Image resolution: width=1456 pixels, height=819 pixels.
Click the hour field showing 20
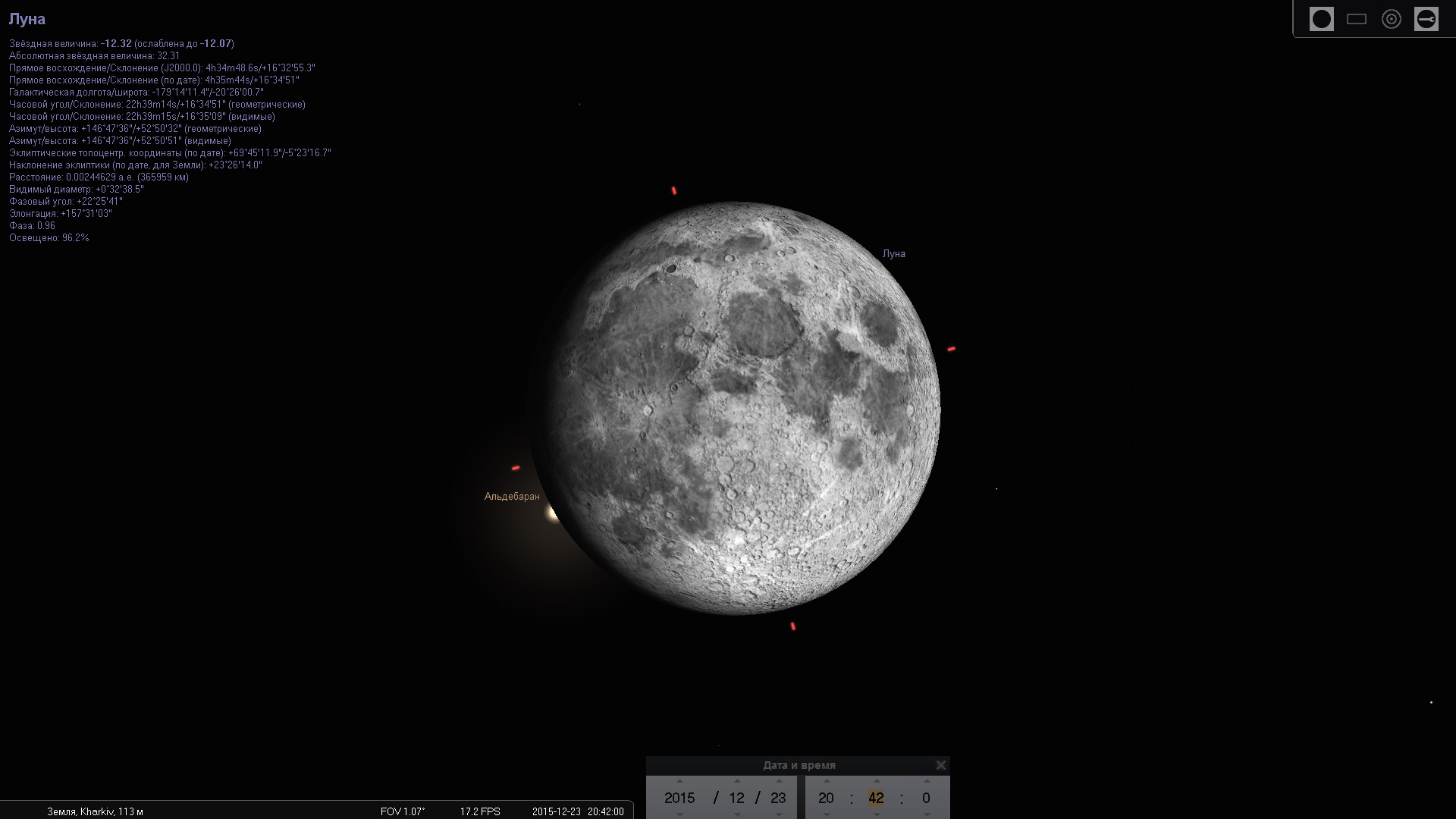(826, 798)
